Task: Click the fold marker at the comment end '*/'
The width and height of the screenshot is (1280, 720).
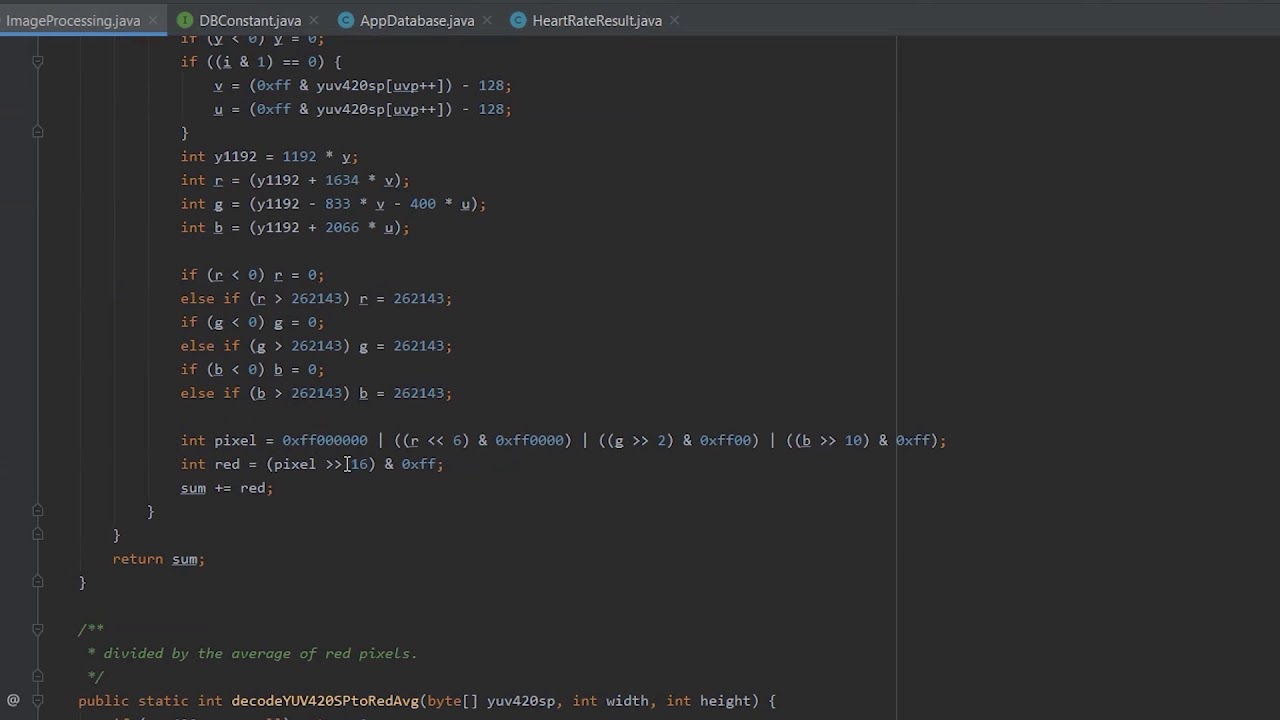Action: 37,677
